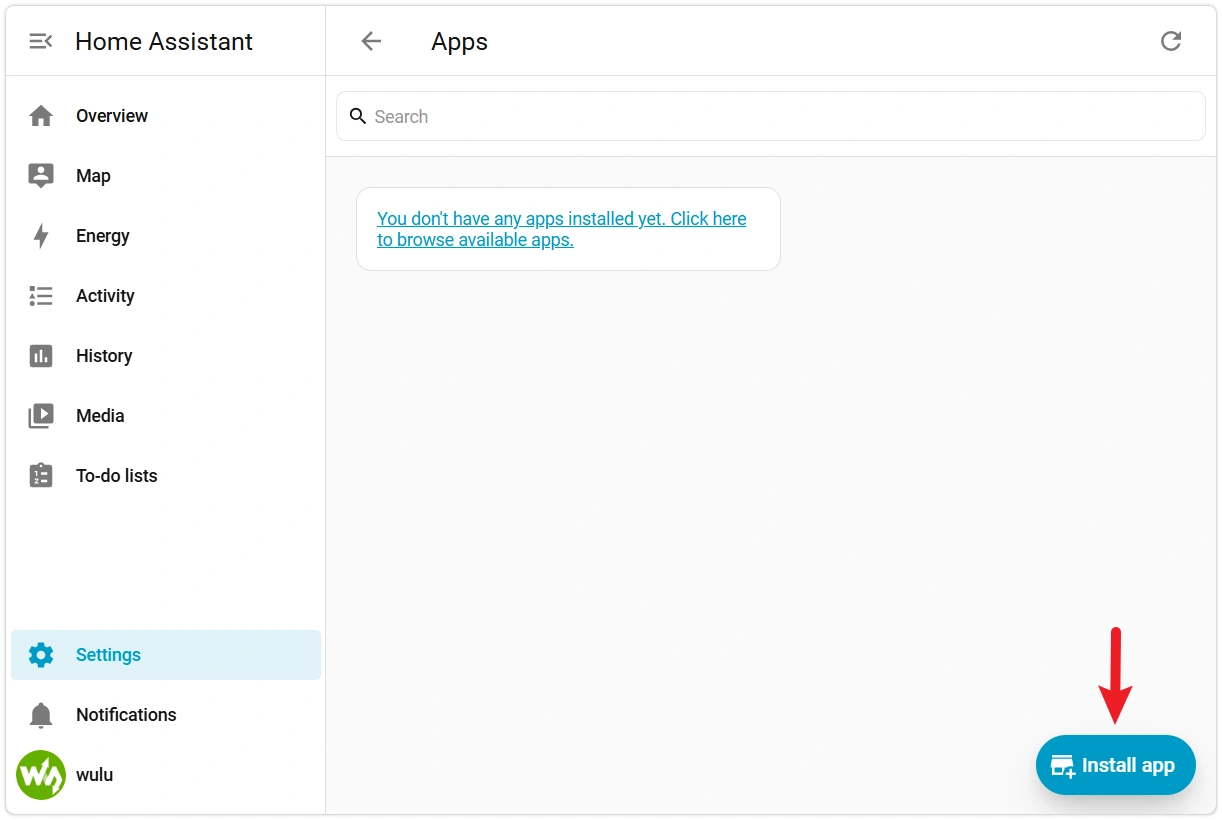
Task: Show Notifications from the sidebar
Action: coord(166,715)
